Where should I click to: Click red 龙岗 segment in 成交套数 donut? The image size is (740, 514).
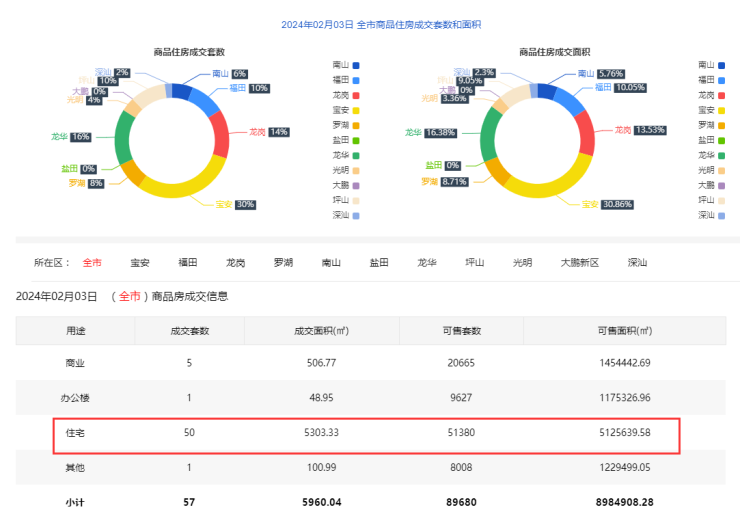[221, 133]
